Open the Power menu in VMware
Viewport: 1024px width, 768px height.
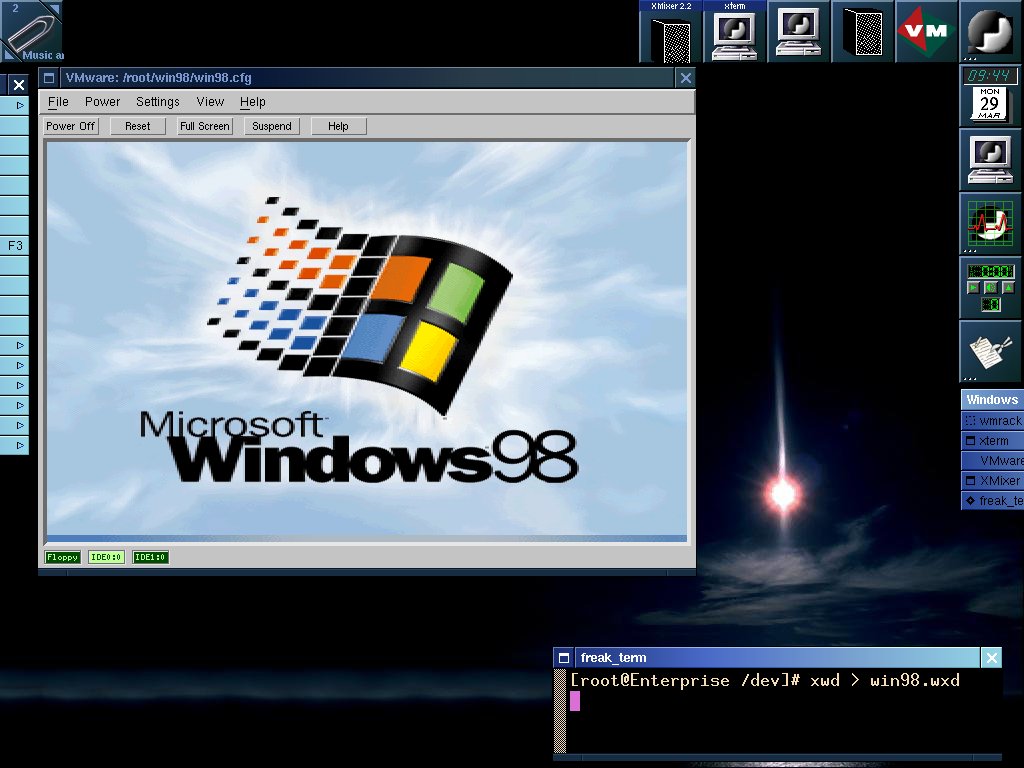point(103,102)
